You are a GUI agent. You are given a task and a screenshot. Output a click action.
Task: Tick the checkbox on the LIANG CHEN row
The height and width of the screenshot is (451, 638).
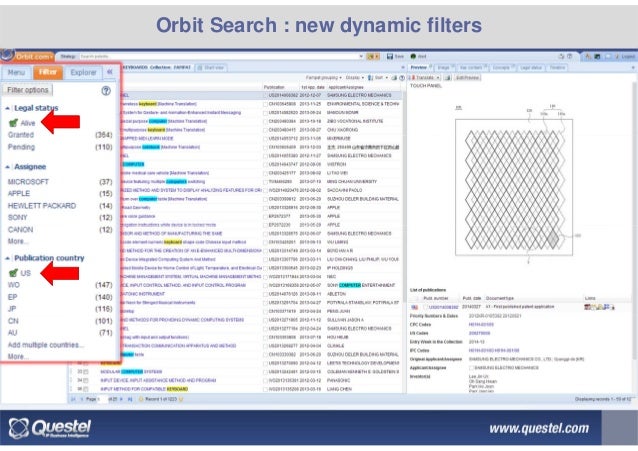(x=265, y=389)
